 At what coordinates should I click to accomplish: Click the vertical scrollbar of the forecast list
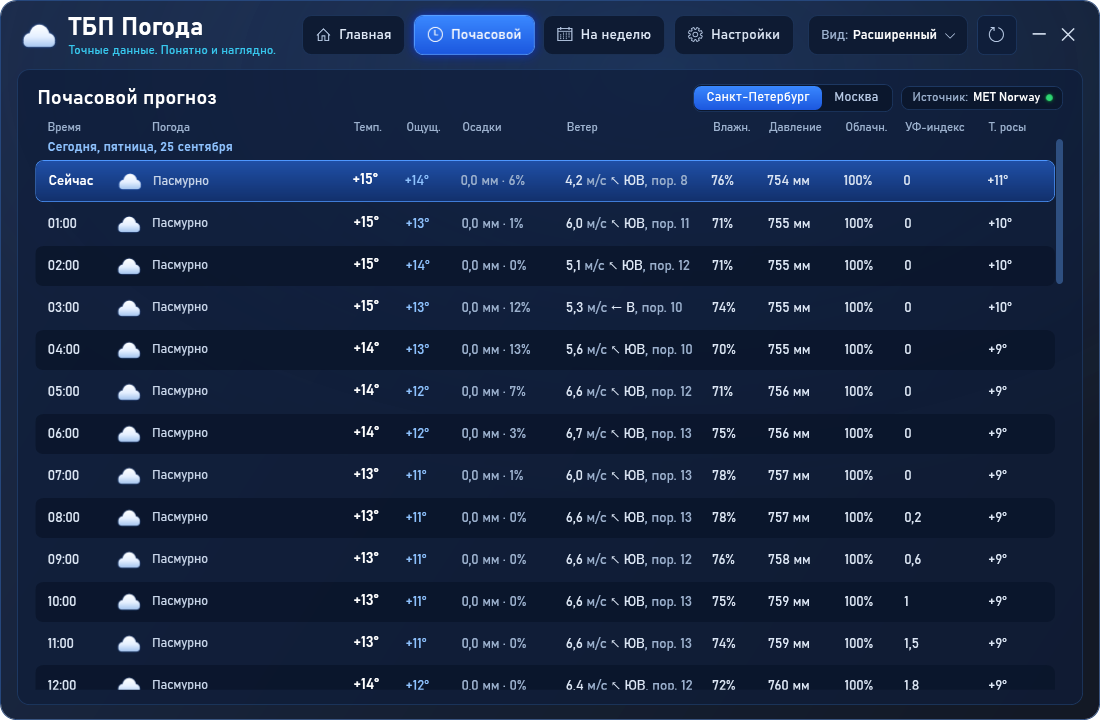[x=1059, y=212]
